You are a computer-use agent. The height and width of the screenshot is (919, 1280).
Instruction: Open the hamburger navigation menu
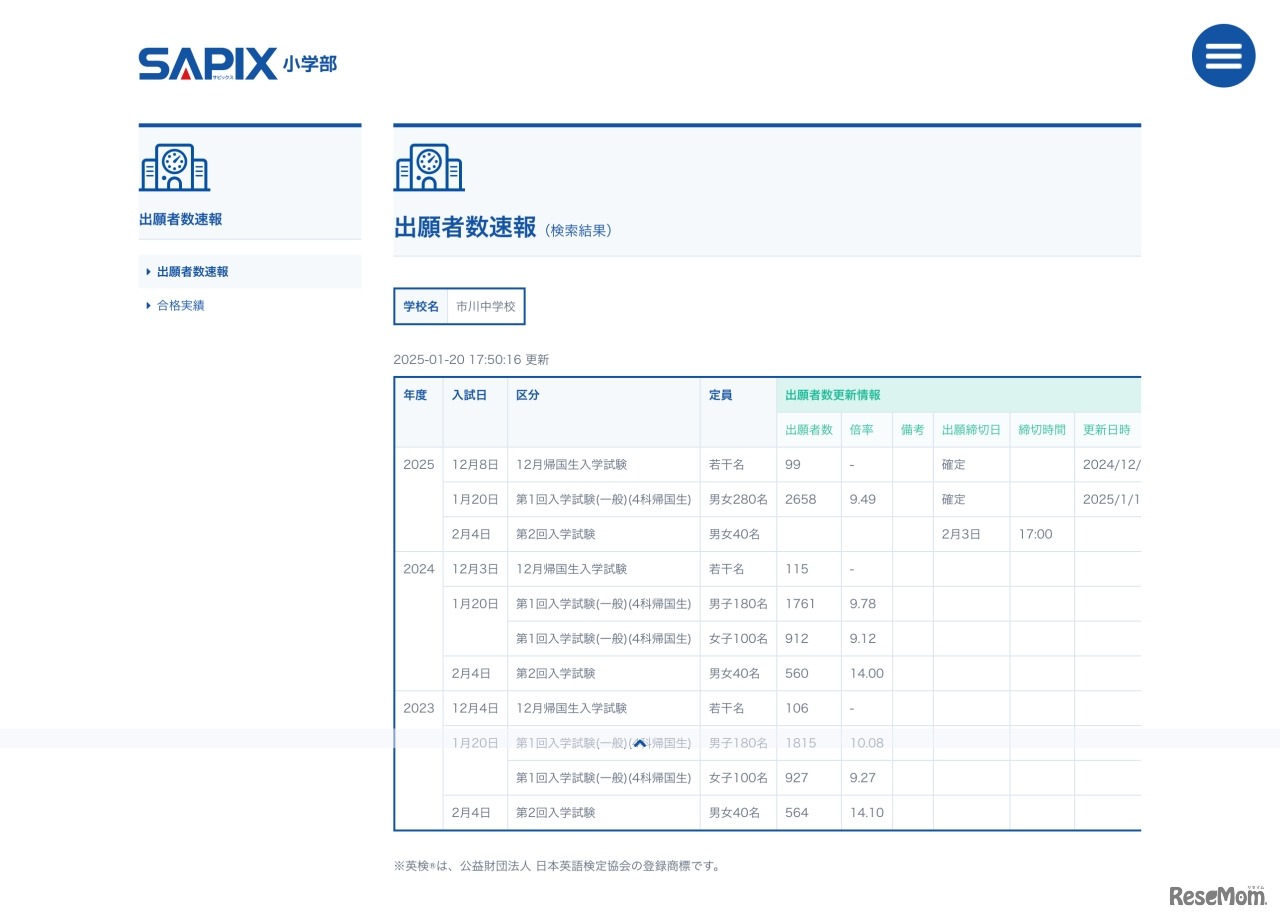(1223, 56)
